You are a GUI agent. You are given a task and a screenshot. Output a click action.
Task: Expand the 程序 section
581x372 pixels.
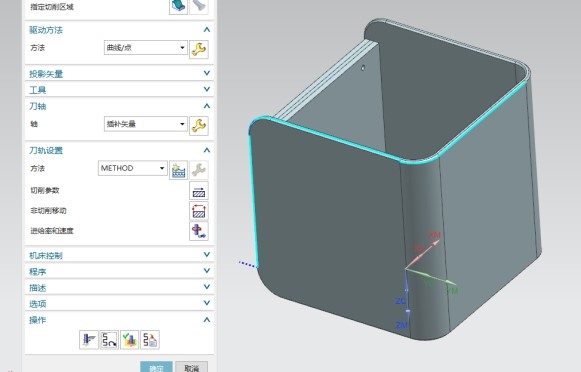pyautogui.click(x=207, y=271)
